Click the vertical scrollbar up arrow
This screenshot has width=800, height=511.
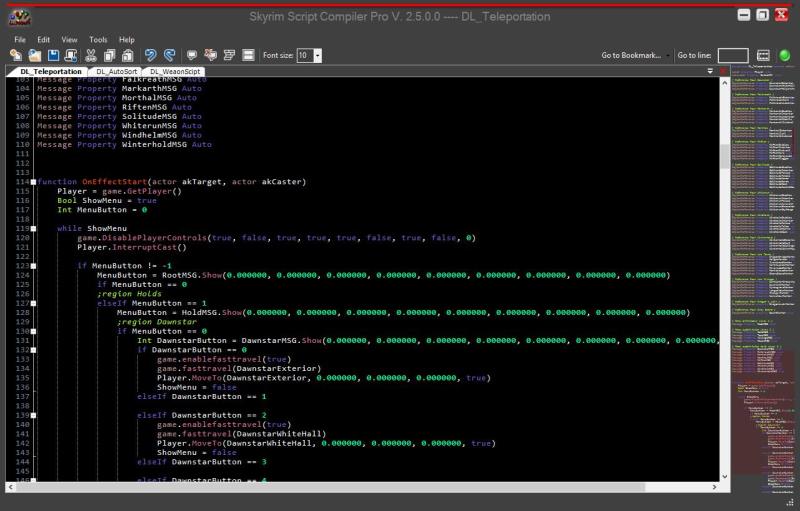[x=724, y=82]
